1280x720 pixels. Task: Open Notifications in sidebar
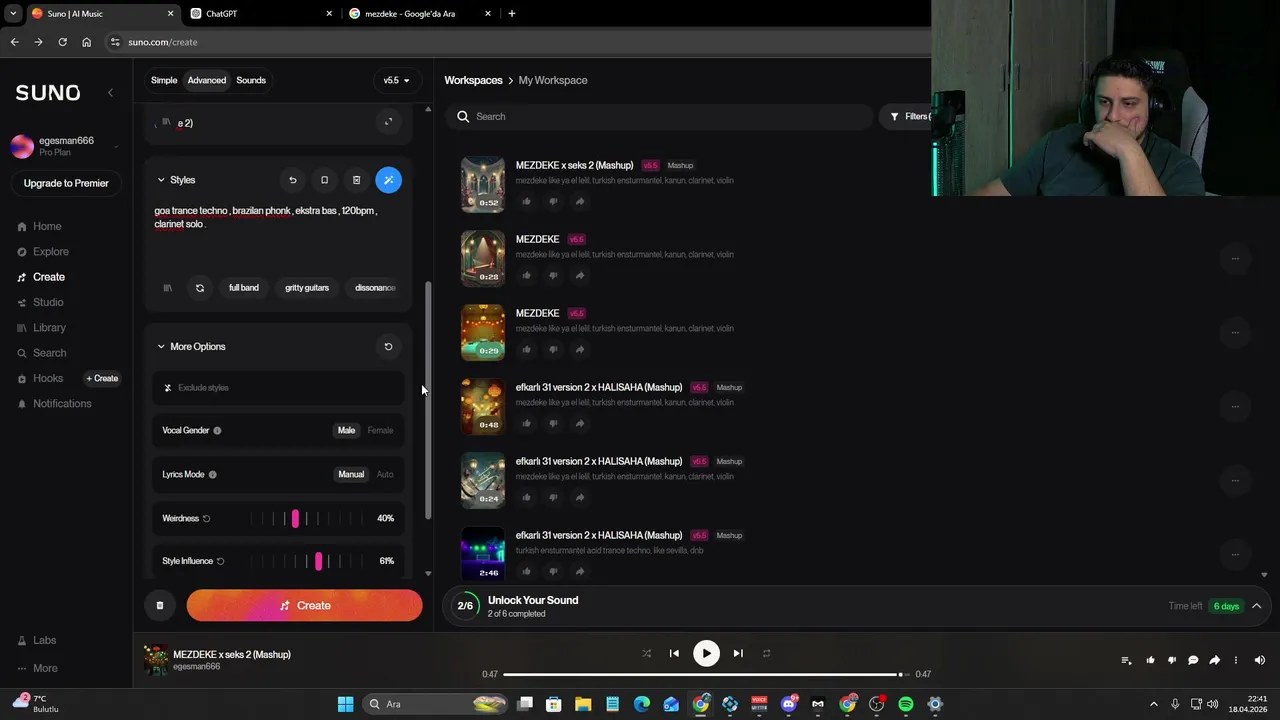click(x=62, y=404)
